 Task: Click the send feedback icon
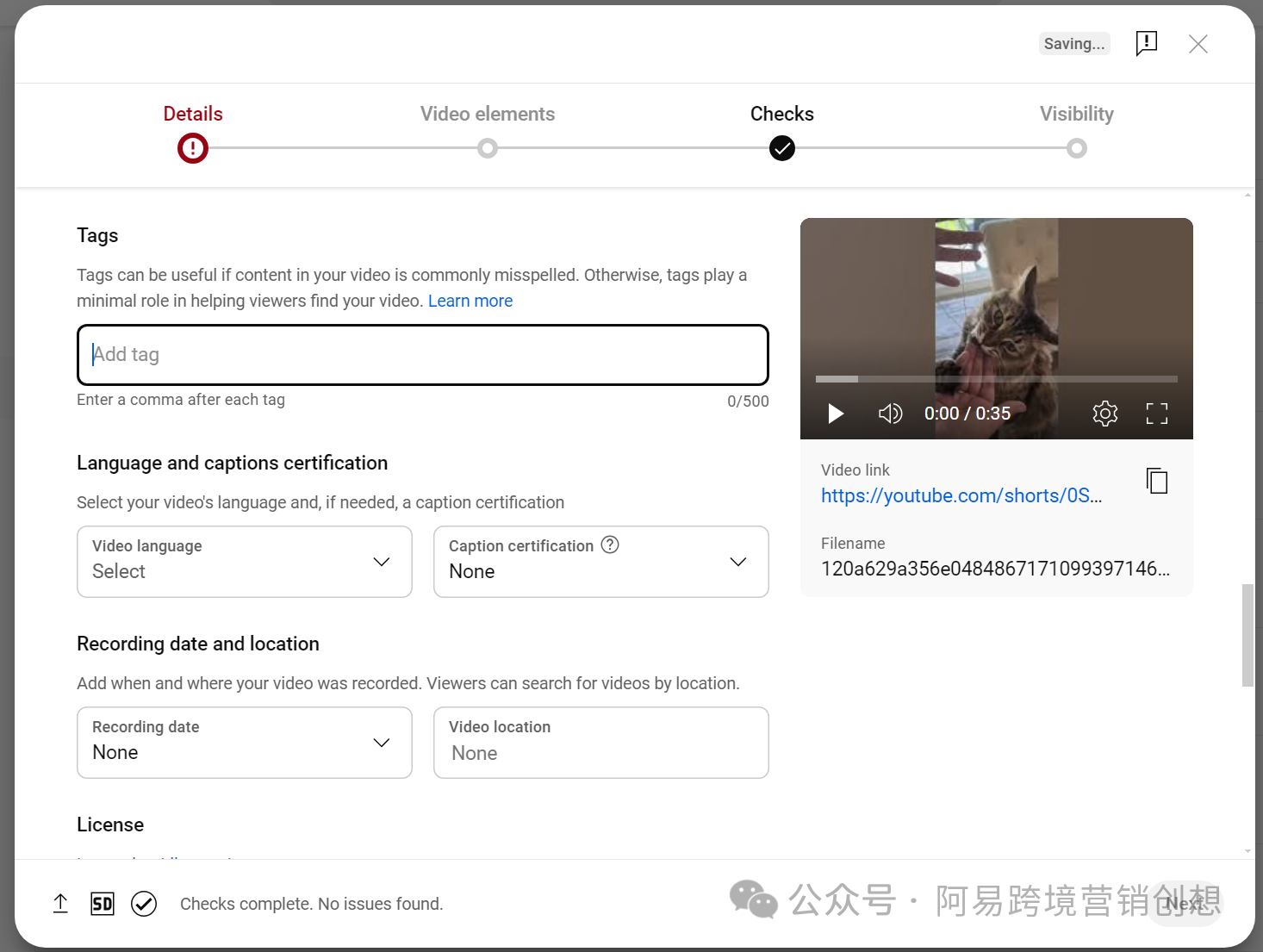pos(1146,43)
